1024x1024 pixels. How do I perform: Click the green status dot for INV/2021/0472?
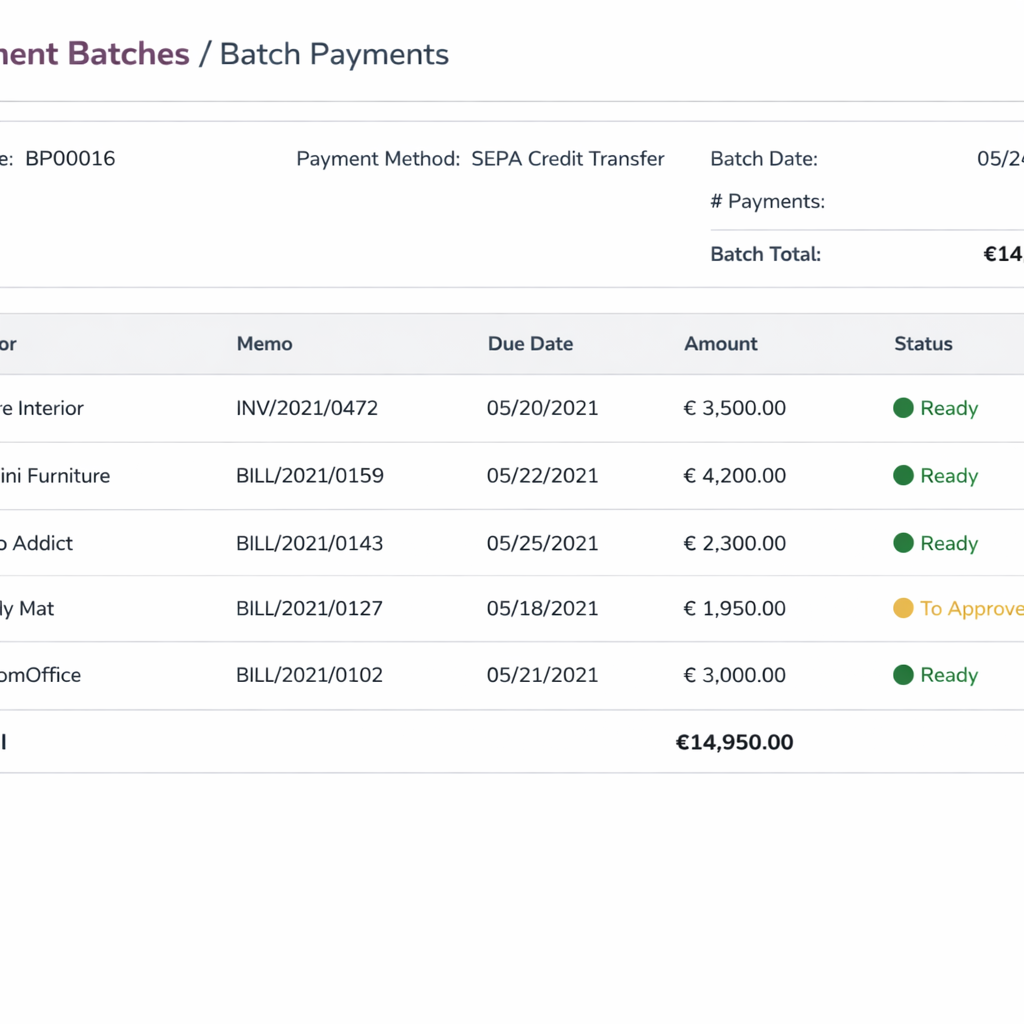[903, 408]
